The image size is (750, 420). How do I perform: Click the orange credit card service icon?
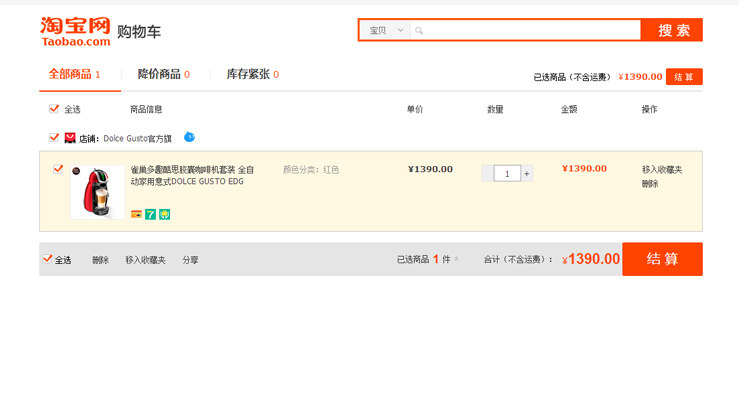(x=136, y=214)
